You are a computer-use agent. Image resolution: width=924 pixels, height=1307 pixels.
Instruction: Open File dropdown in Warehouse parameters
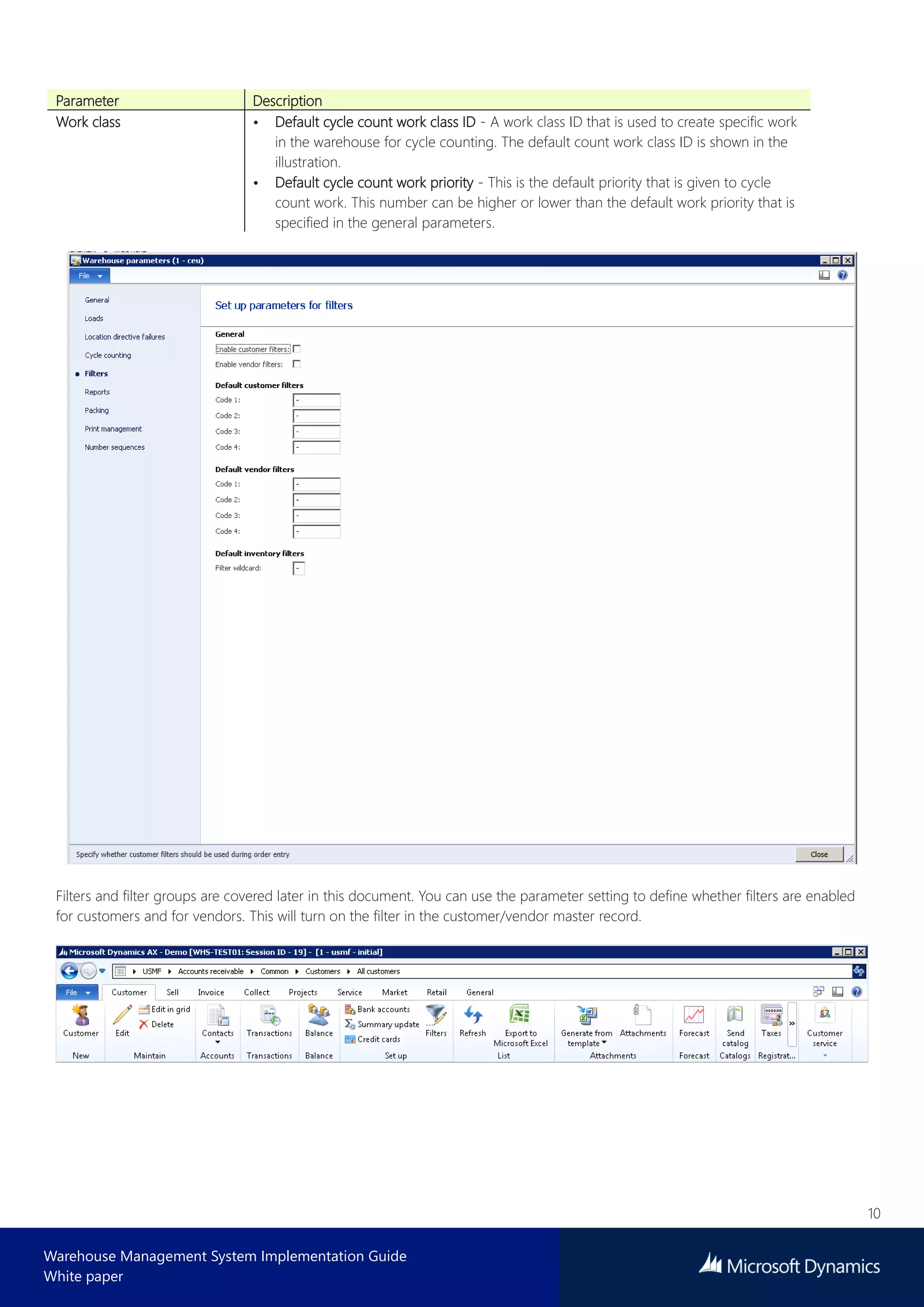click(90, 276)
